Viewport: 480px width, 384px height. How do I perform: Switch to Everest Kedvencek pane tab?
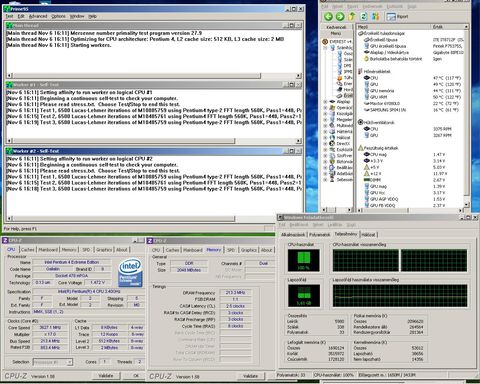(x=336, y=27)
